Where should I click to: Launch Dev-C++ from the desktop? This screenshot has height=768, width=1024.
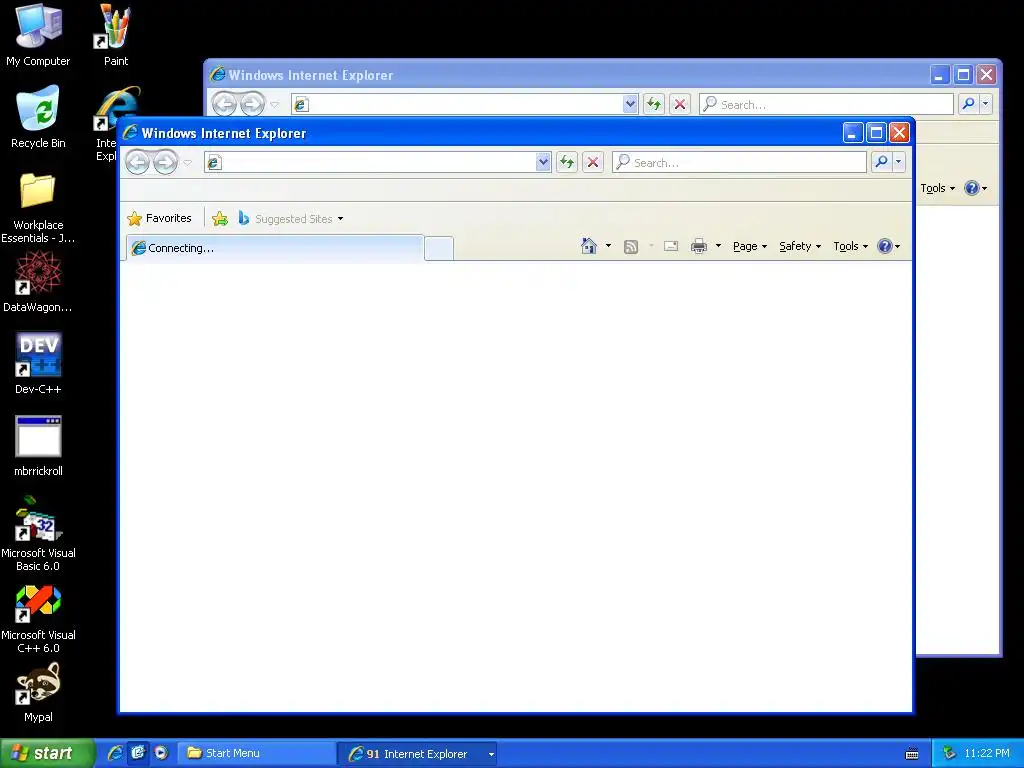coord(38,363)
